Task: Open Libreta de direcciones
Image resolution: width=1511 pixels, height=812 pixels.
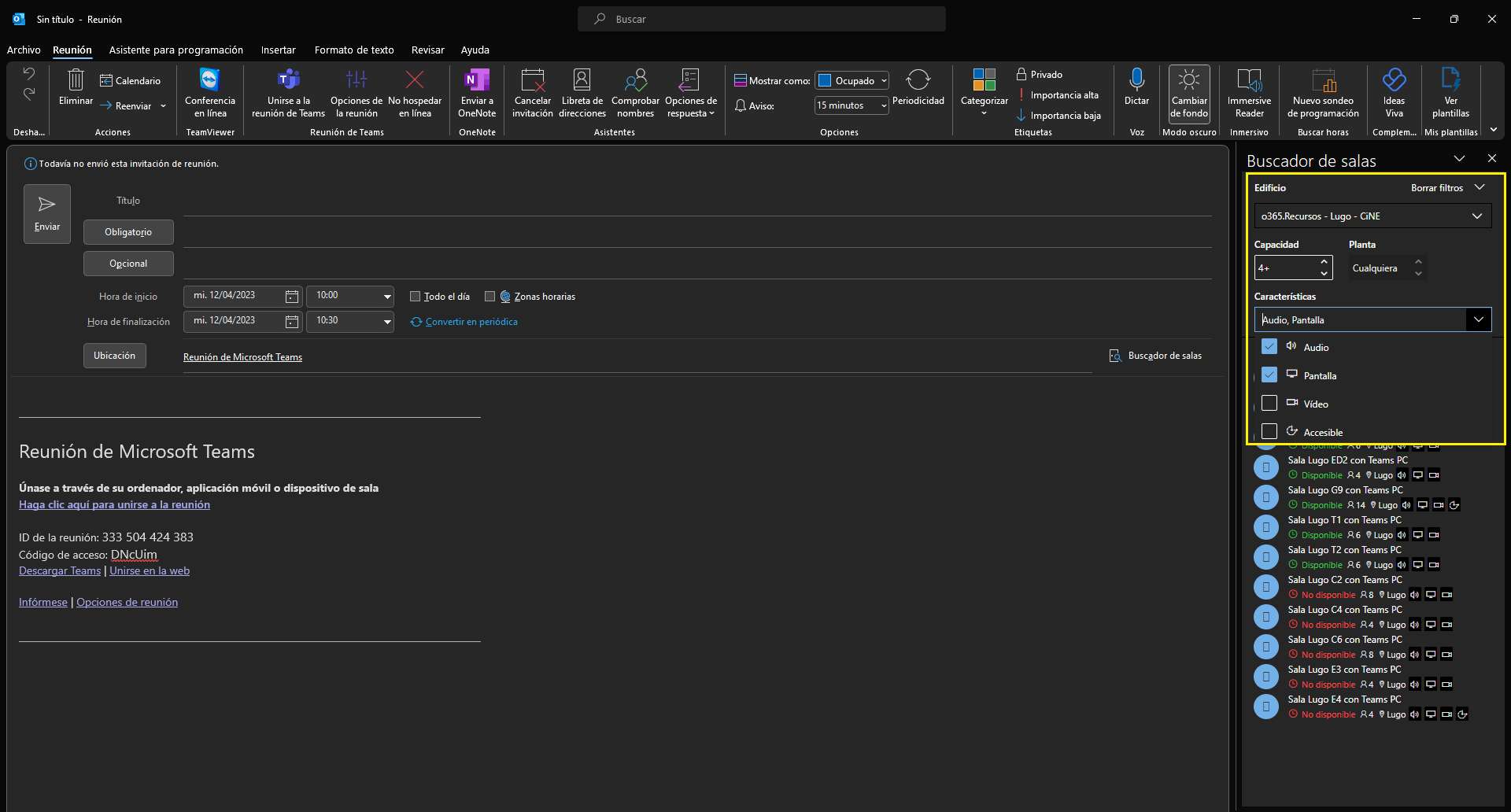Action: pyautogui.click(x=582, y=93)
